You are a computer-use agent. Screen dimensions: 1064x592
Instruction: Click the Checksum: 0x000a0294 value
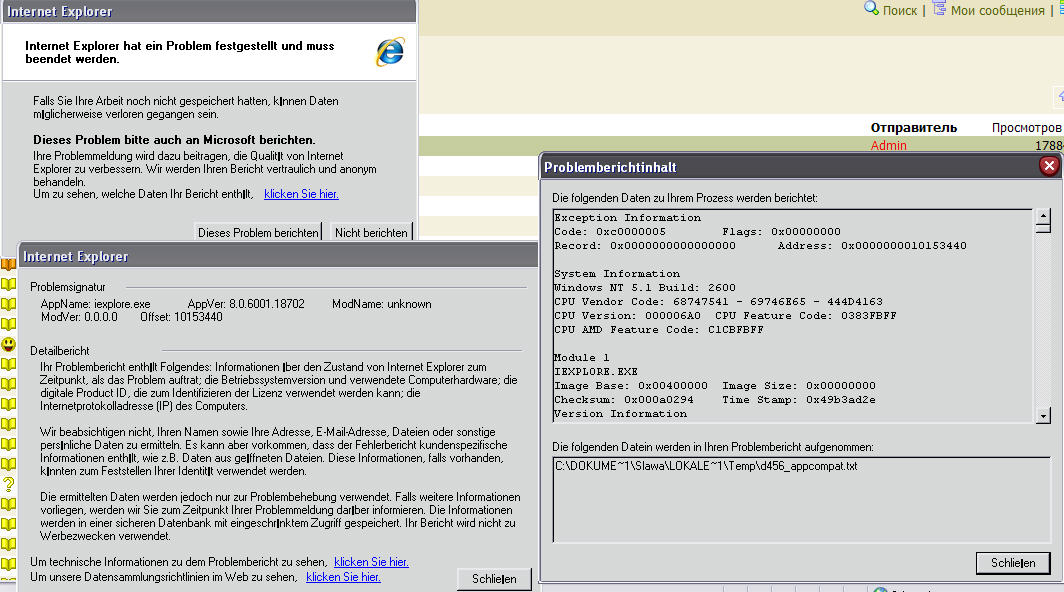tap(624, 400)
